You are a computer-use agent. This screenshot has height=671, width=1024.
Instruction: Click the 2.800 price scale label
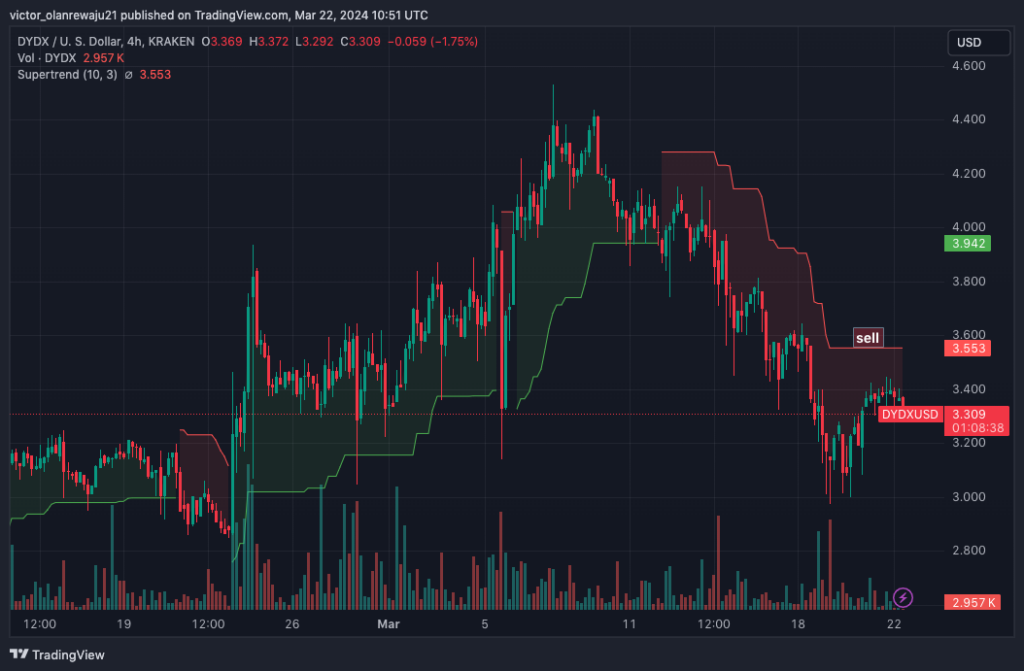coord(969,550)
